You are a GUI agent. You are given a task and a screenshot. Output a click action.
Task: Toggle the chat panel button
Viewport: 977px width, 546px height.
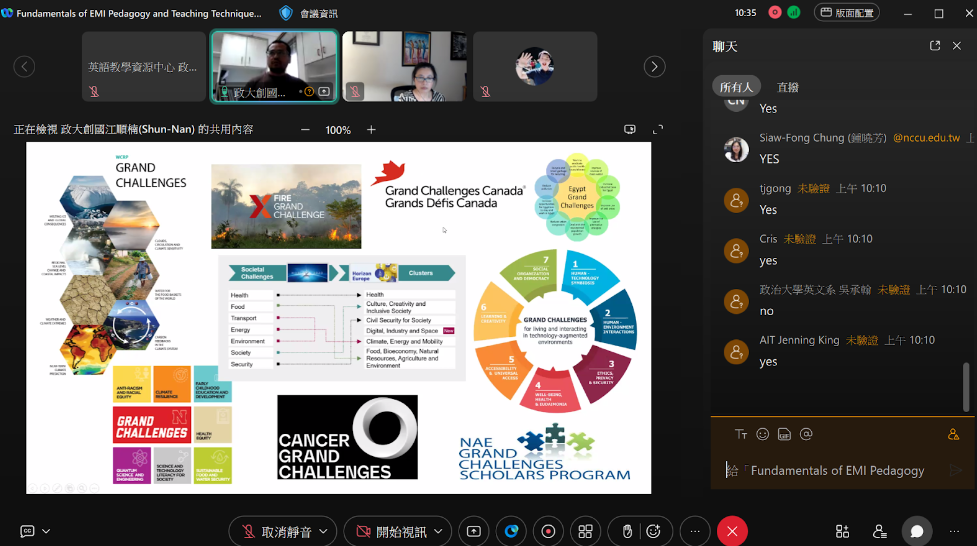pyautogui.click(x=917, y=531)
